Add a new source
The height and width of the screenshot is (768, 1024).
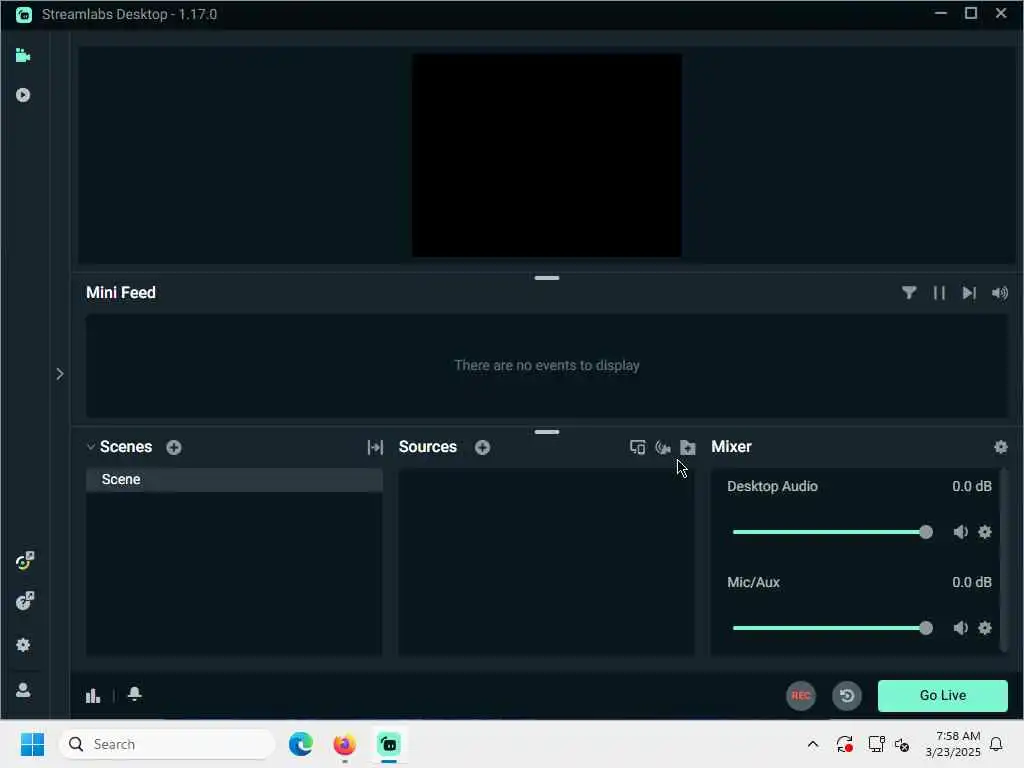pos(483,447)
